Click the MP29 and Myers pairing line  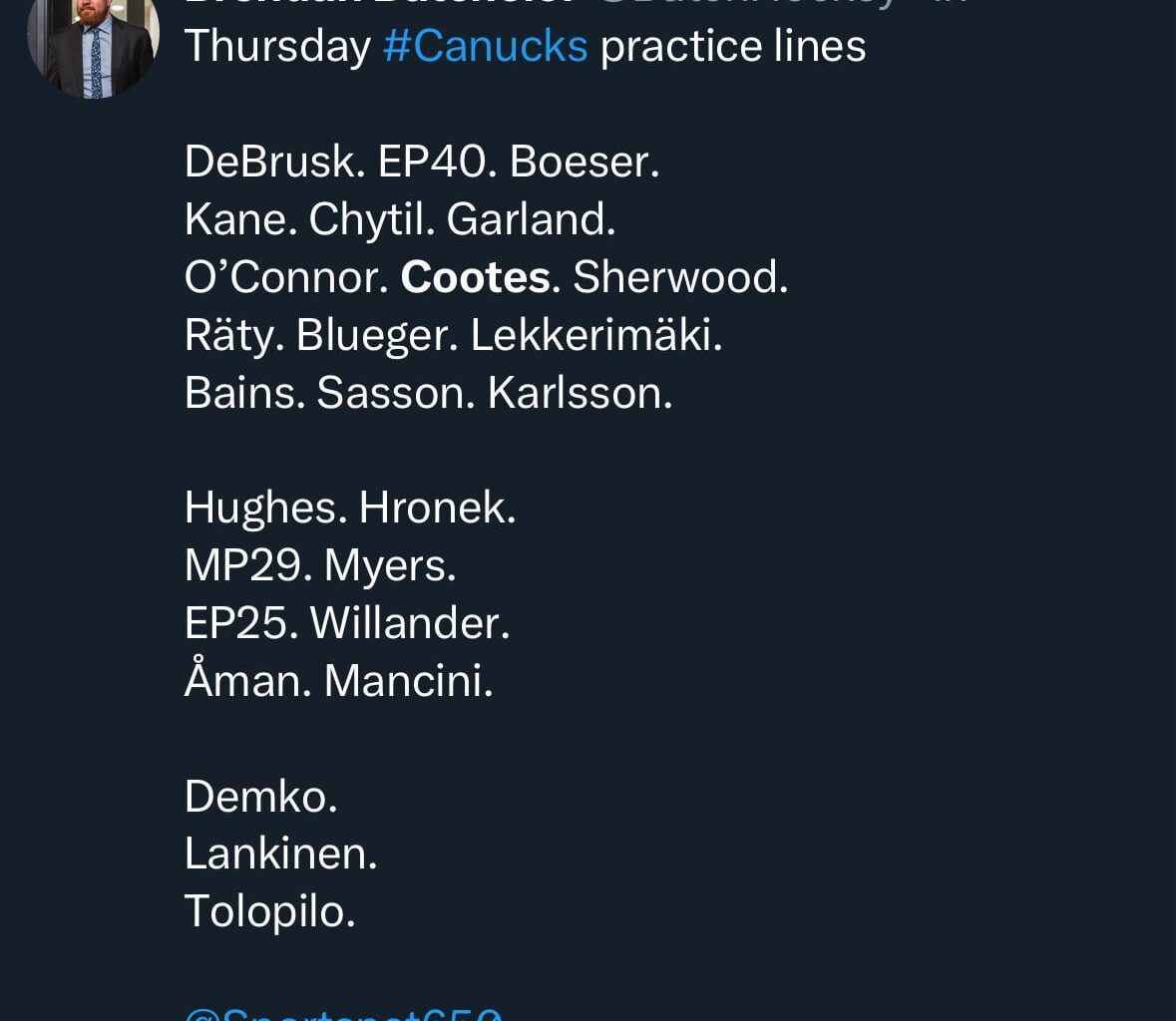tap(319, 565)
